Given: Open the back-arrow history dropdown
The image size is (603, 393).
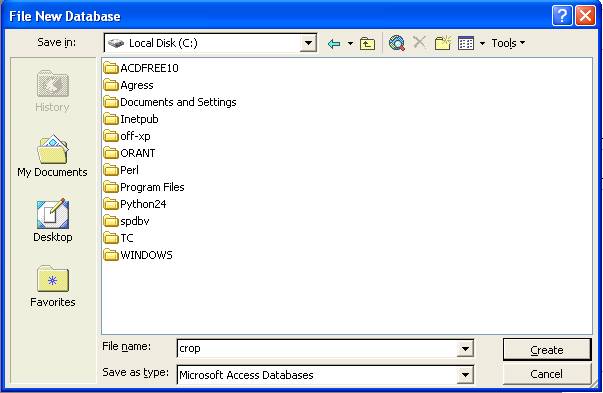Looking at the screenshot, I should 350,43.
